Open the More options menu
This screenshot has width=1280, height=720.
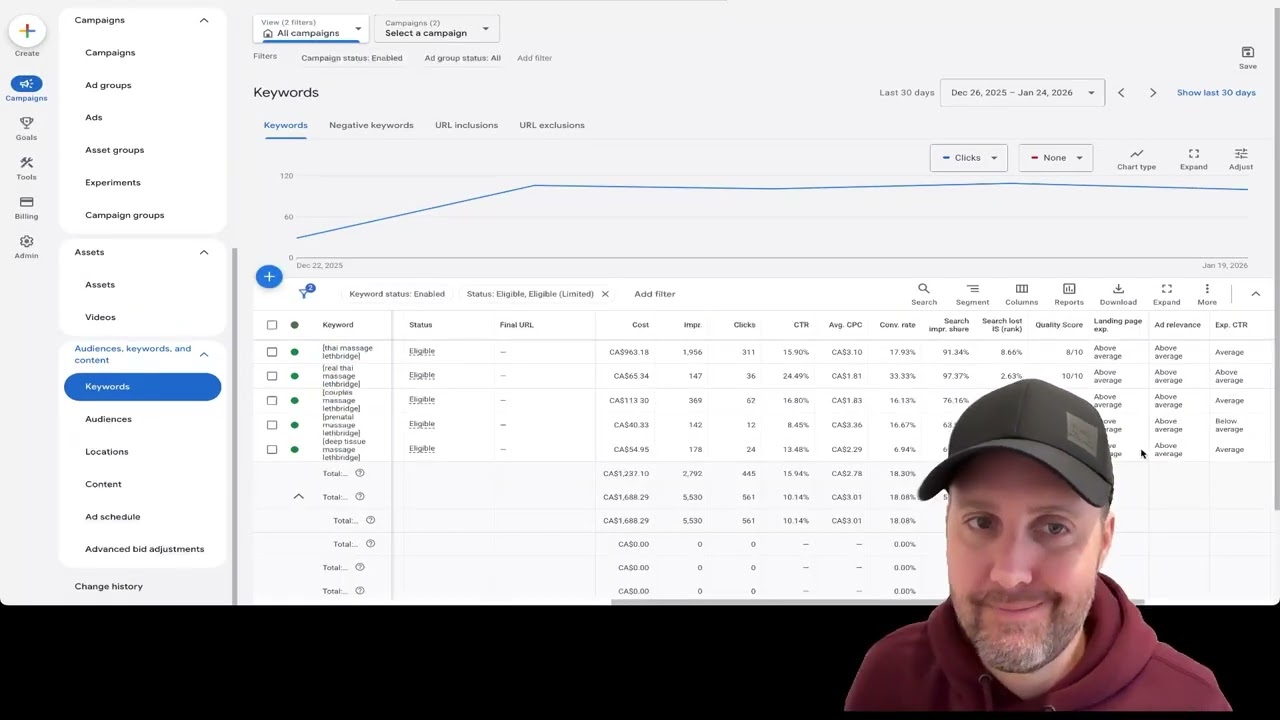(1207, 294)
